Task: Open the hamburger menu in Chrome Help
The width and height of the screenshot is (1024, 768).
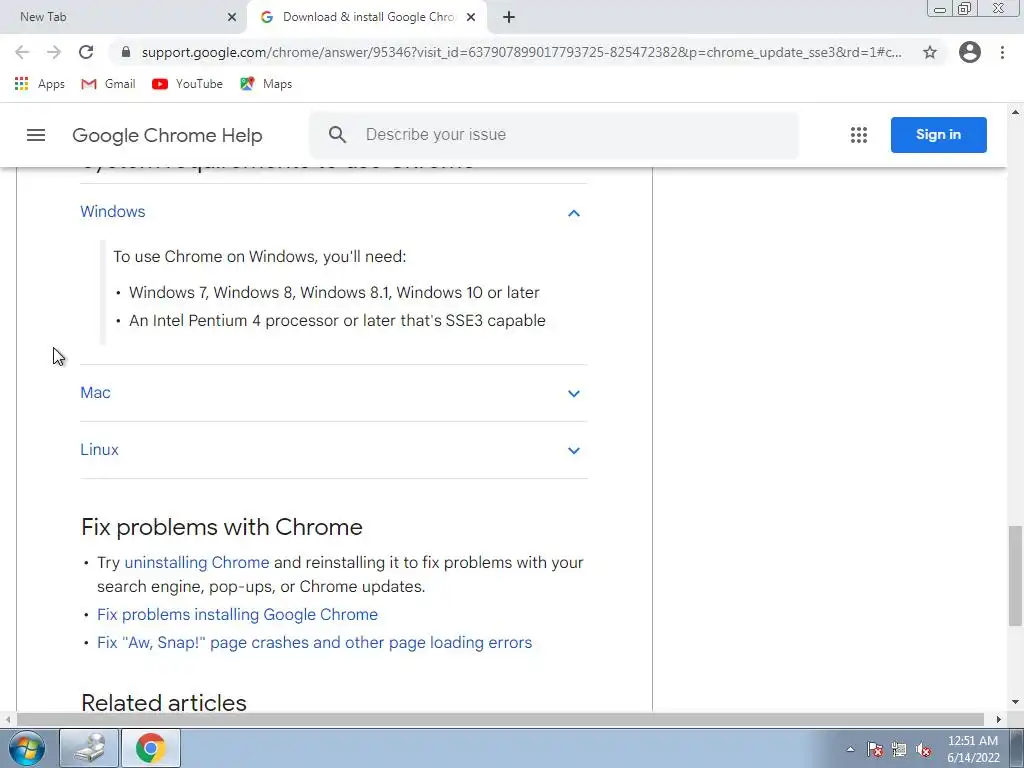Action: (x=36, y=135)
